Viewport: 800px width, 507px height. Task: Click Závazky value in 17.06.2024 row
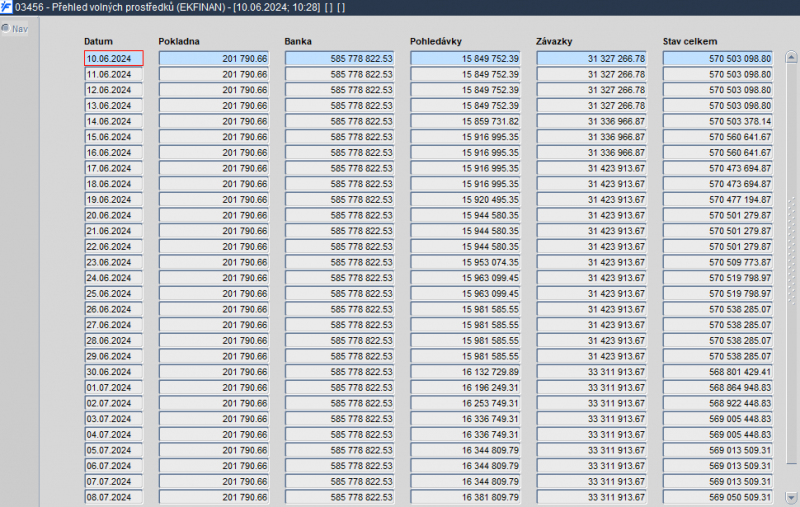tap(591, 168)
